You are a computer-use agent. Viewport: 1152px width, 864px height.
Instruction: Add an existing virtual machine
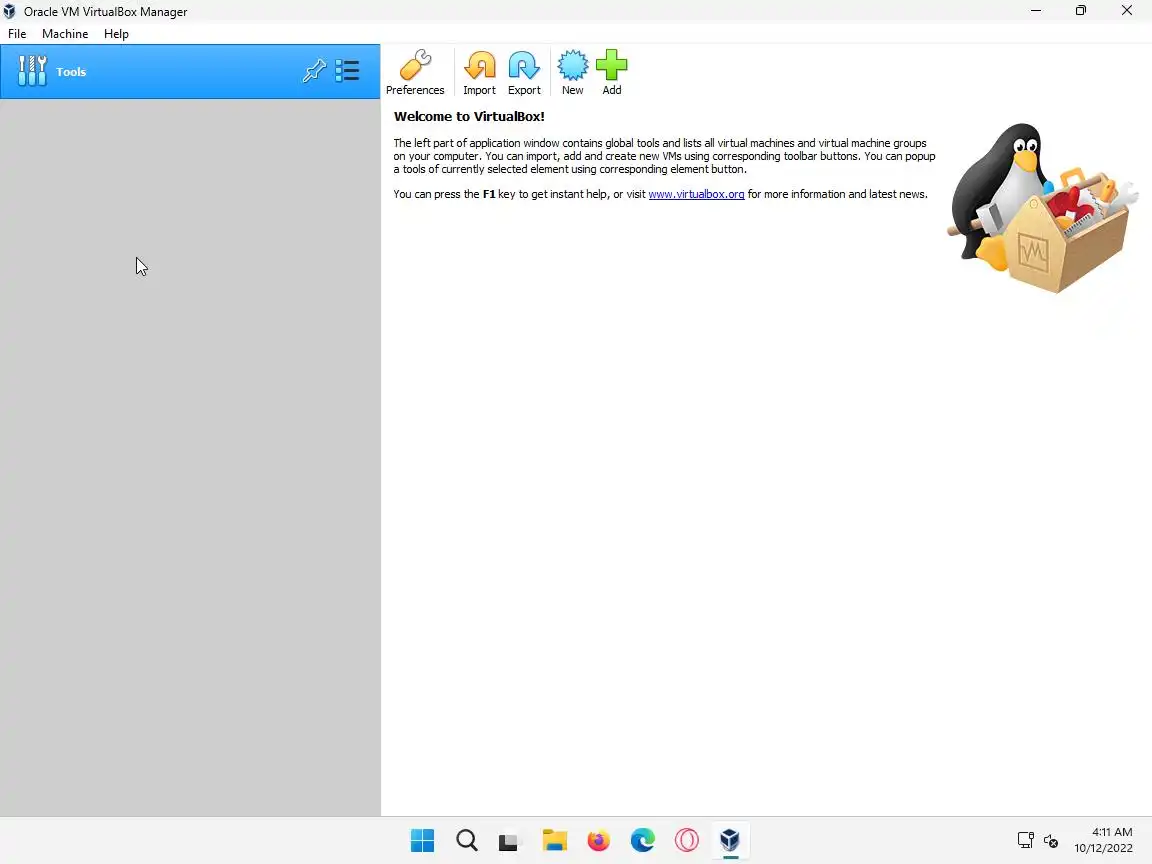(x=611, y=72)
